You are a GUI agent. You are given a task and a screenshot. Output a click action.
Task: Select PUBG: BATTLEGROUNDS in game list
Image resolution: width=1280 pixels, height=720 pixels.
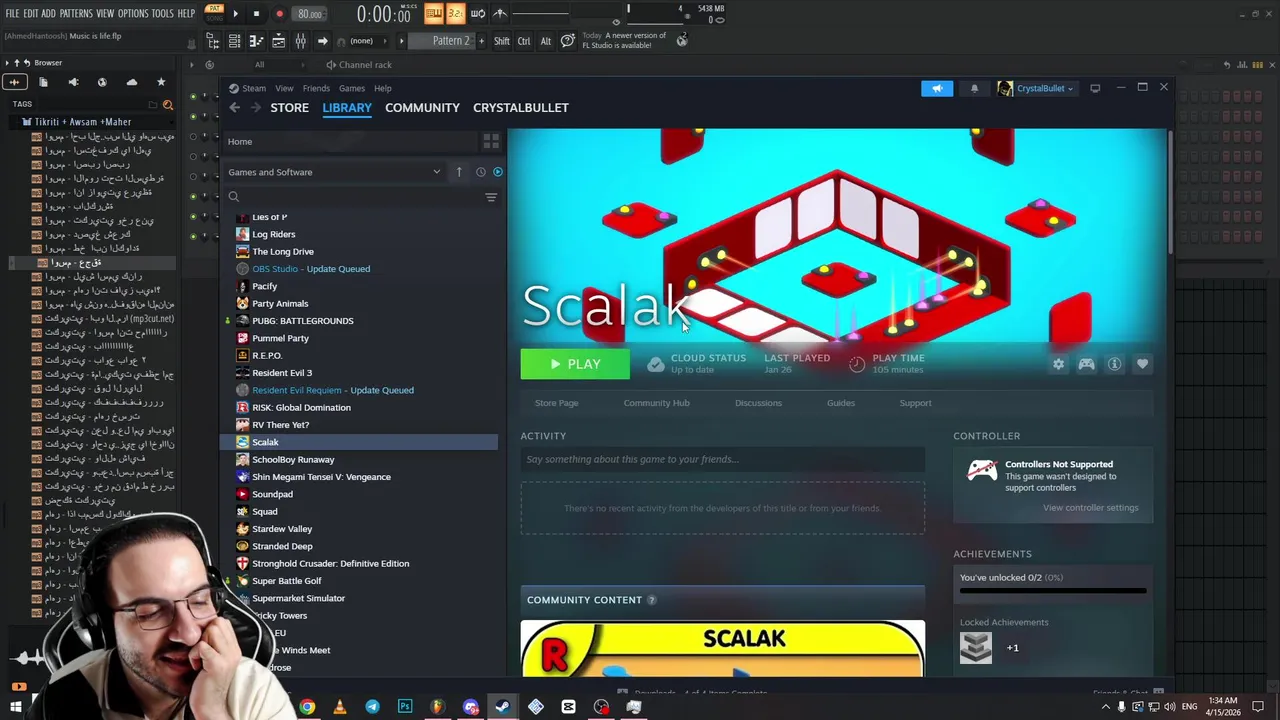302,321
